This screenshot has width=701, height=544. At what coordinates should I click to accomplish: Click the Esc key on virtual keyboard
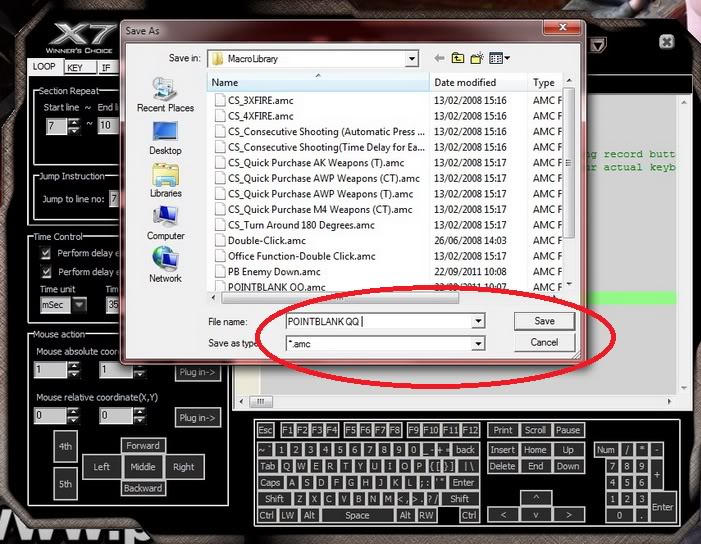[265, 430]
